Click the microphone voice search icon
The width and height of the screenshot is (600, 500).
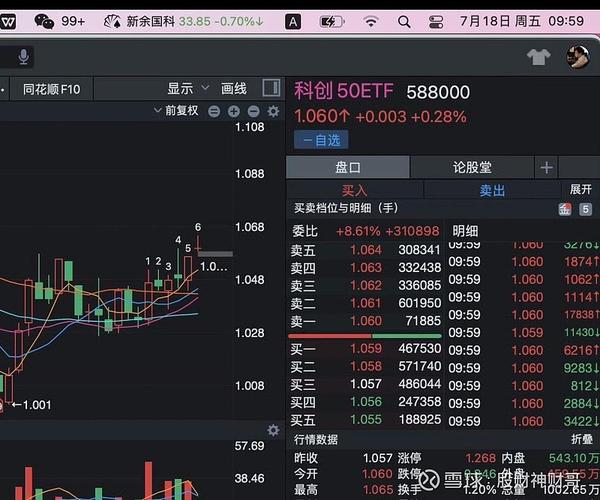[22, 57]
